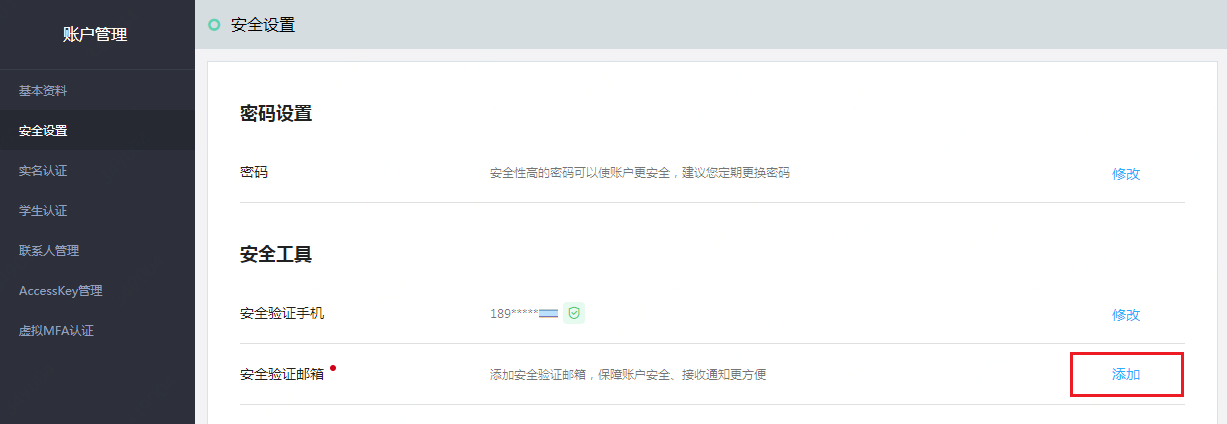Click the green circle icon beside 安全设置 title

coord(214,24)
